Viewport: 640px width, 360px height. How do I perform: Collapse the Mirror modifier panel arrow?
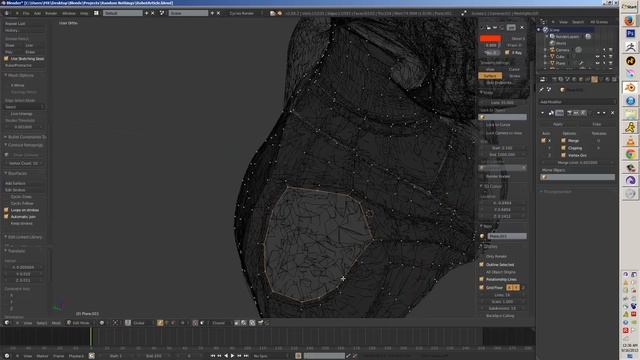[x=542, y=113]
